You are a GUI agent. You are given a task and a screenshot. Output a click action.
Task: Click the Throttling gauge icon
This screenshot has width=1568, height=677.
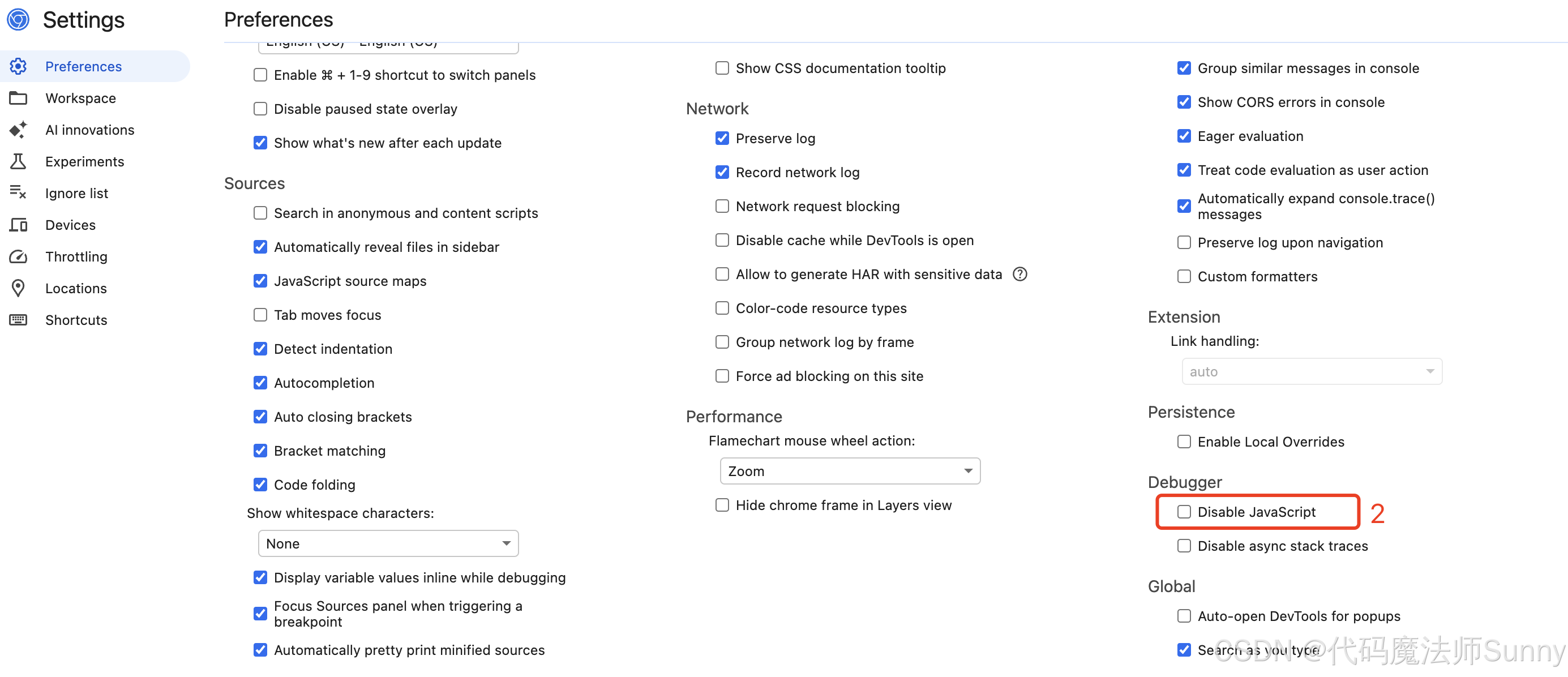[x=18, y=256]
